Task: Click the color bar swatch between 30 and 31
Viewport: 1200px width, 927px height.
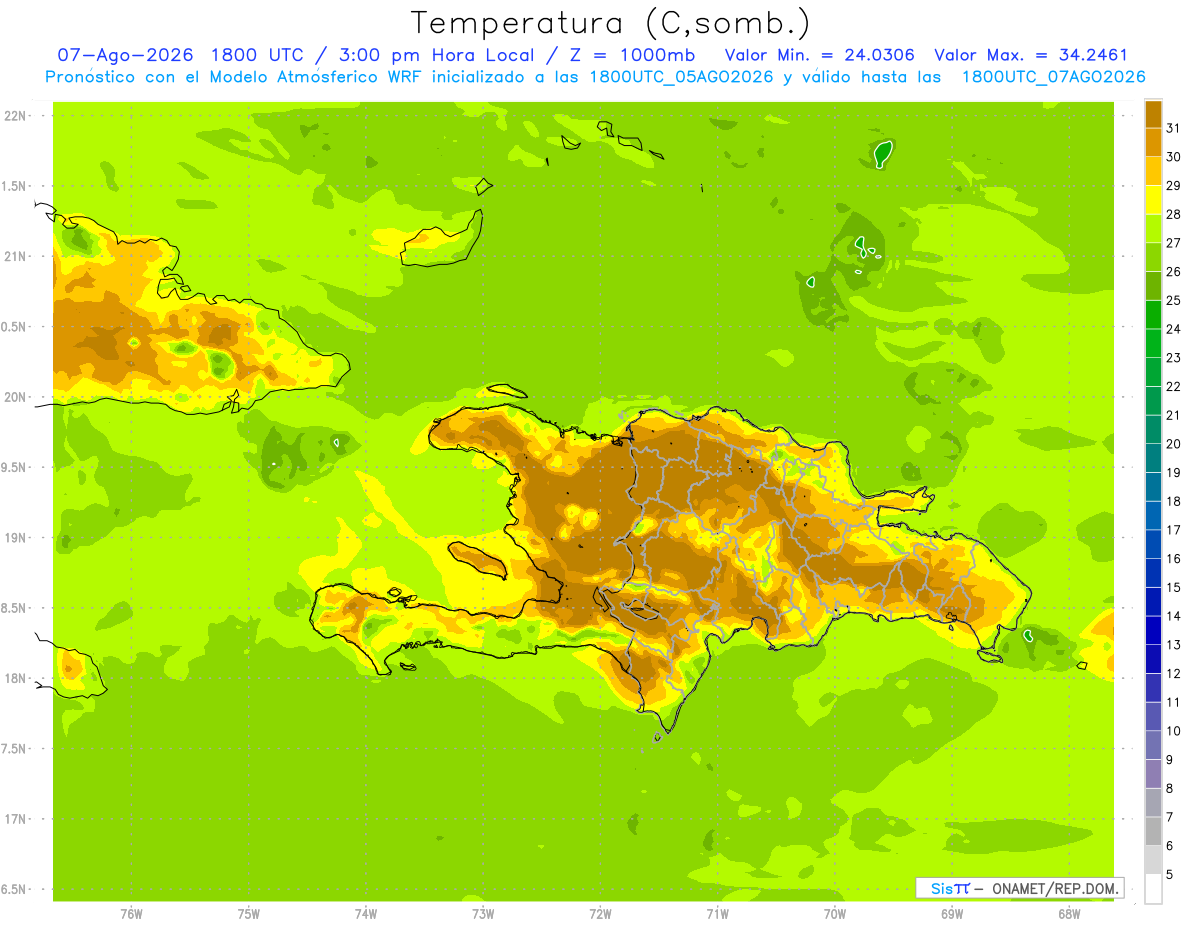Action: click(1153, 143)
